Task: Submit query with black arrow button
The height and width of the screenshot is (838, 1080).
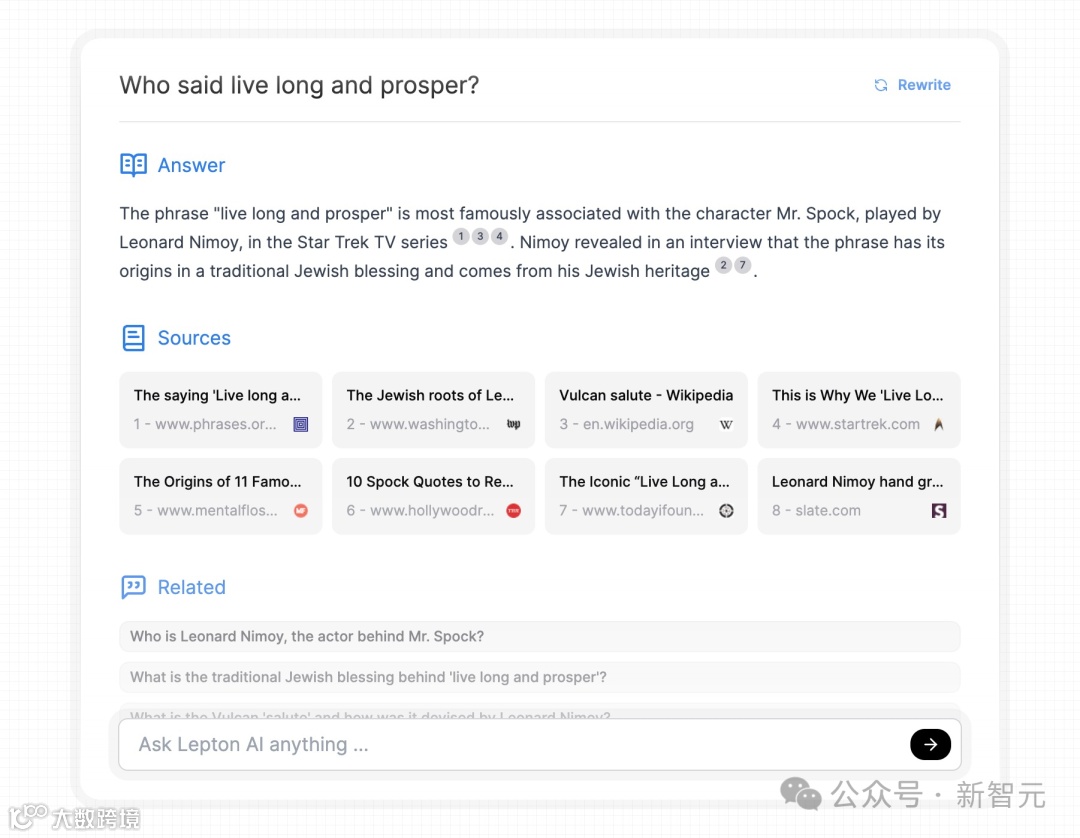Action: (930, 744)
